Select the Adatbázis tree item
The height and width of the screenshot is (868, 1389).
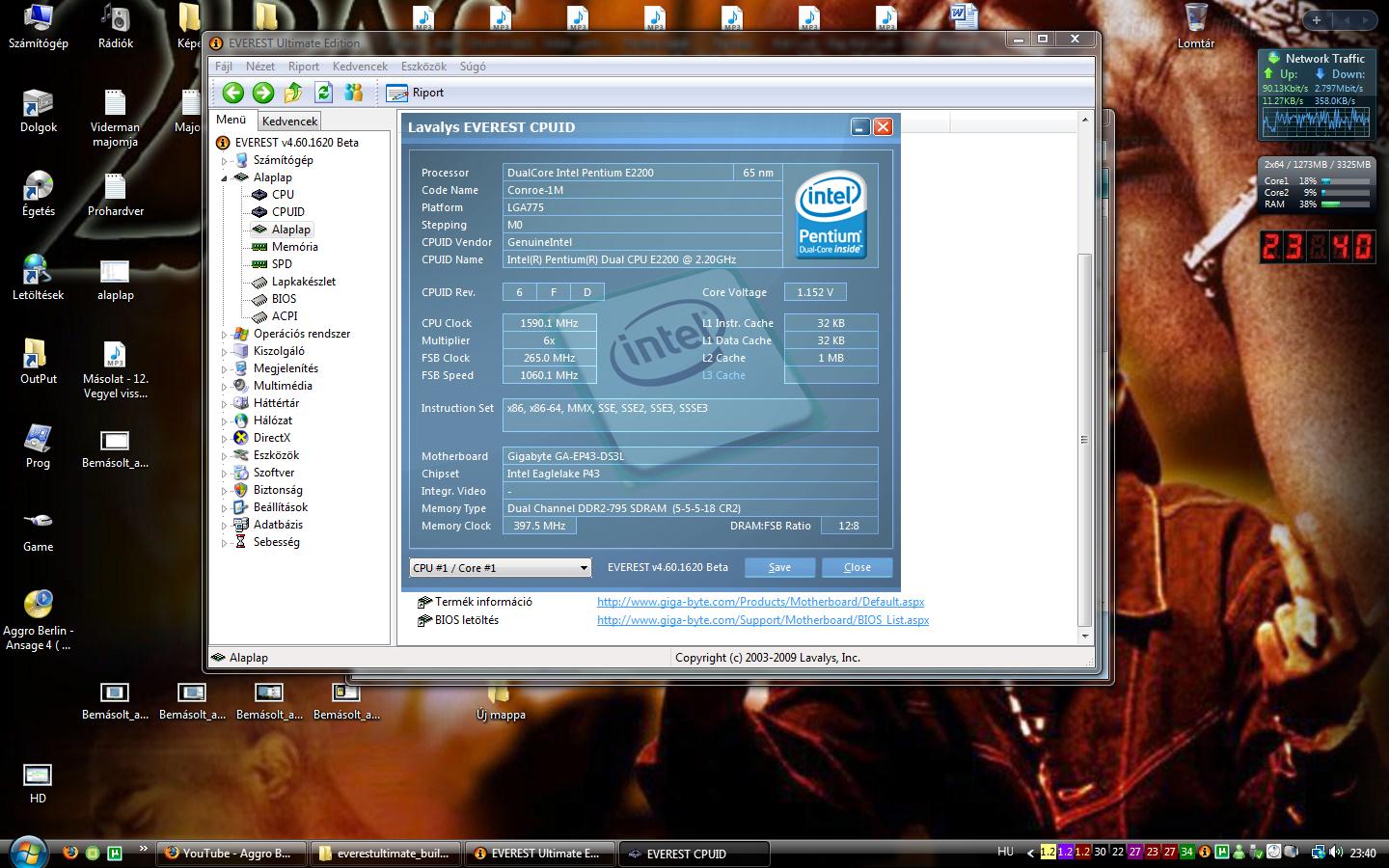tap(278, 525)
